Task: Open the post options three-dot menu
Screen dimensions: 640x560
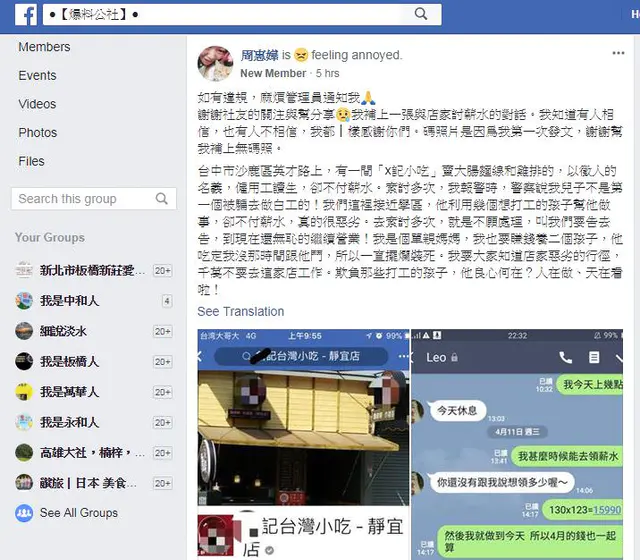Action: click(x=618, y=53)
